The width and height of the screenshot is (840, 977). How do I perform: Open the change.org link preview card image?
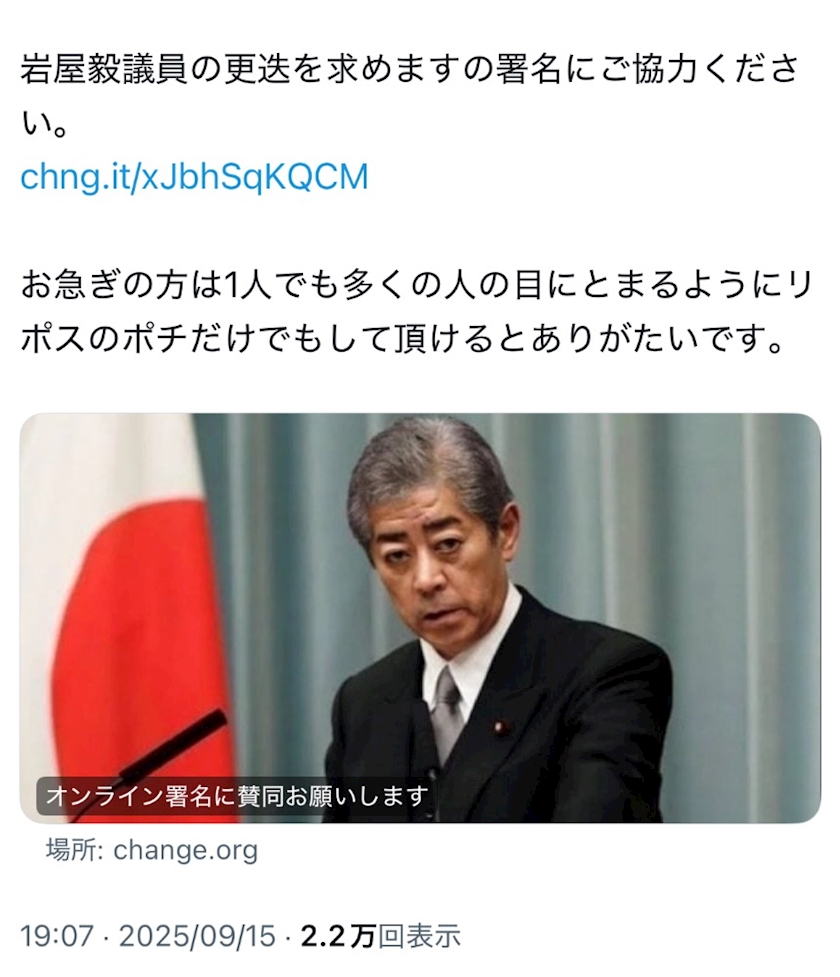click(x=420, y=618)
